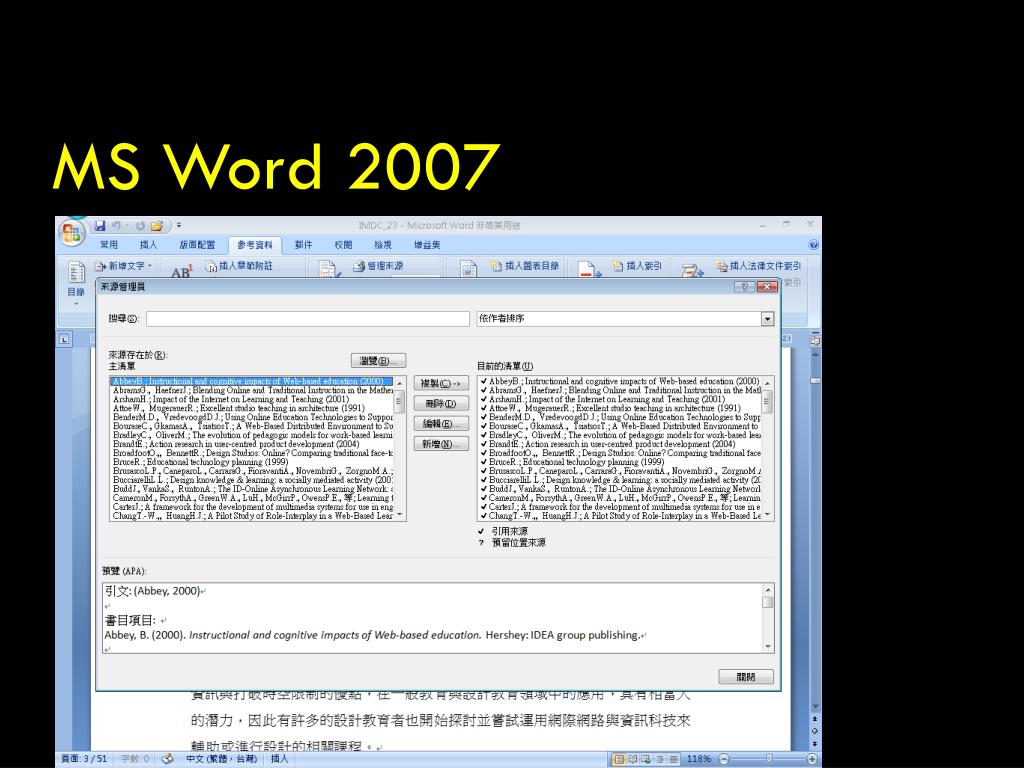
Task: Click the mark index entry icon
Action: (588, 270)
